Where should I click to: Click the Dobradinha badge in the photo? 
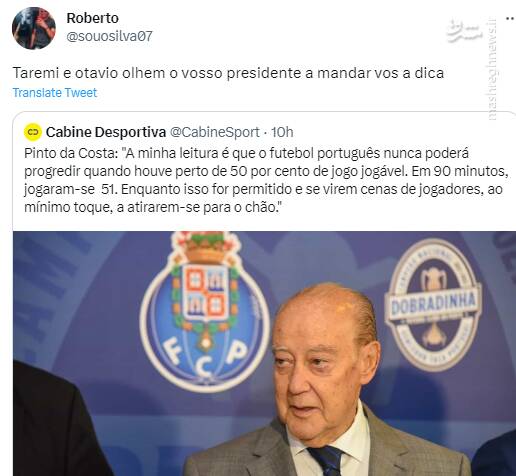tap(433, 305)
